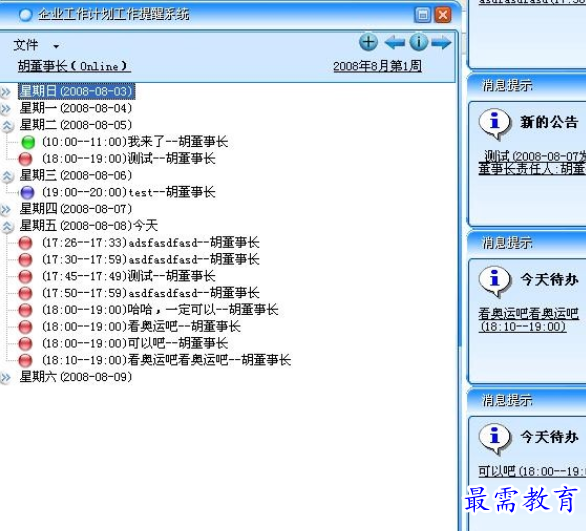The height and width of the screenshot is (531, 586).
Task: Click info bubble icon in bottom 今天待办 popup
Action: 494,438
